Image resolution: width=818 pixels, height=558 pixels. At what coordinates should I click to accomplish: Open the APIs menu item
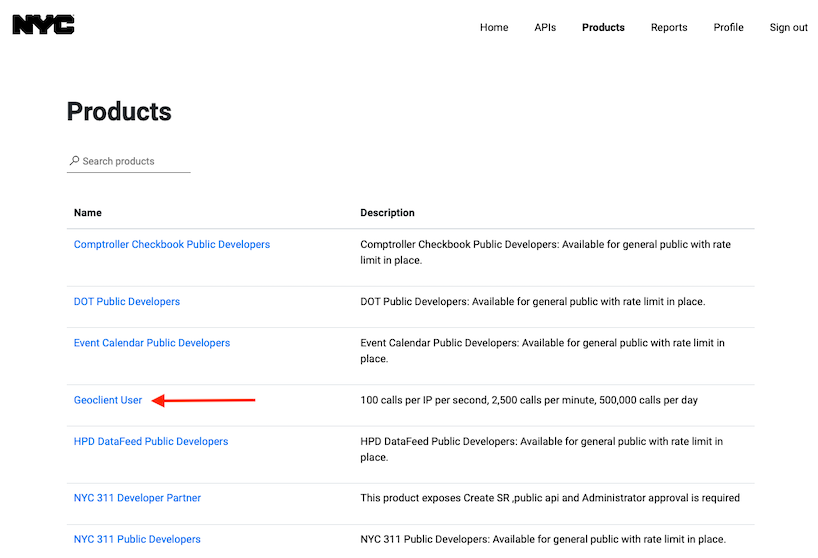coord(545,27)
